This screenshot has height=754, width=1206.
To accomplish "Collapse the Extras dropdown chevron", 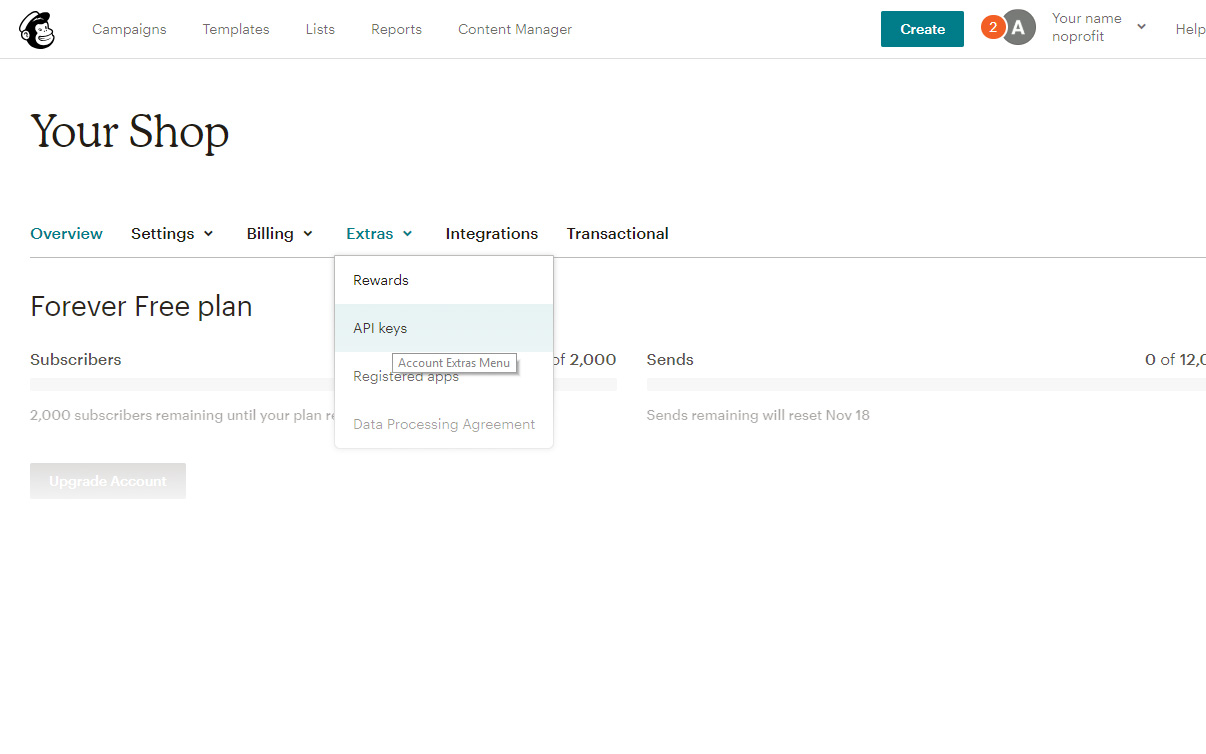I will tap(407, 234).
